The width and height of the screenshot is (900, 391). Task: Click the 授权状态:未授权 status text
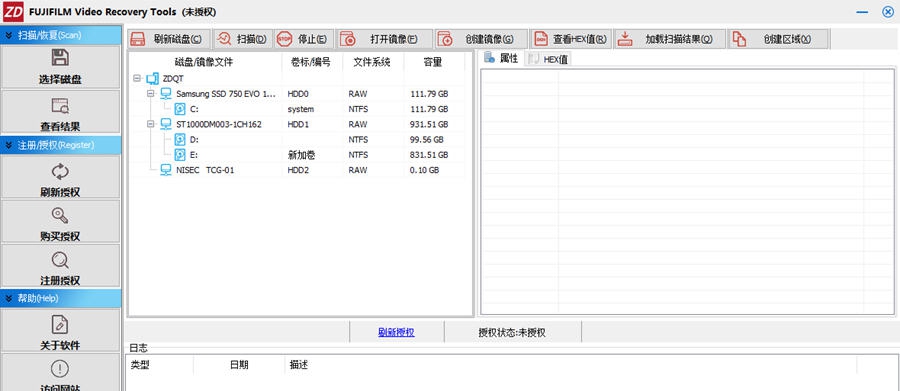click(x=512, y=332)
